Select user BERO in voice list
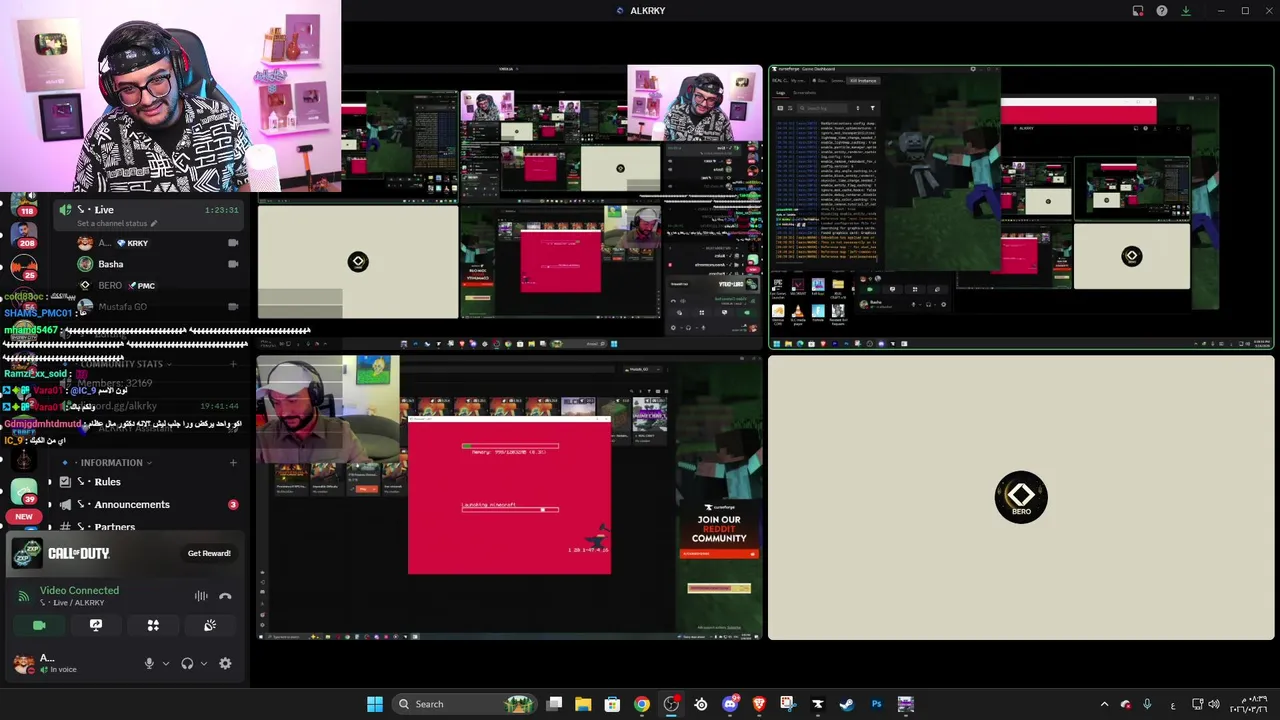The width and height of the screenshot is (1280, 720). coord(110,286)
